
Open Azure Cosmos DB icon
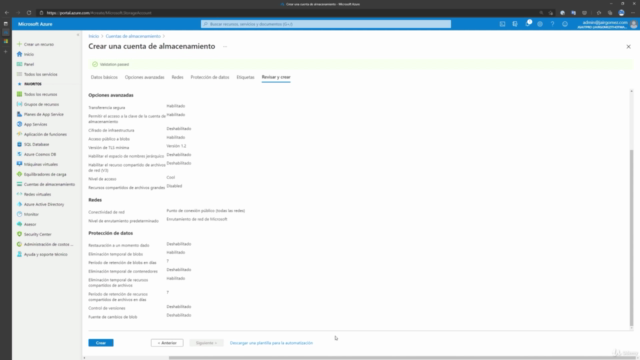(x=19, y=154)
